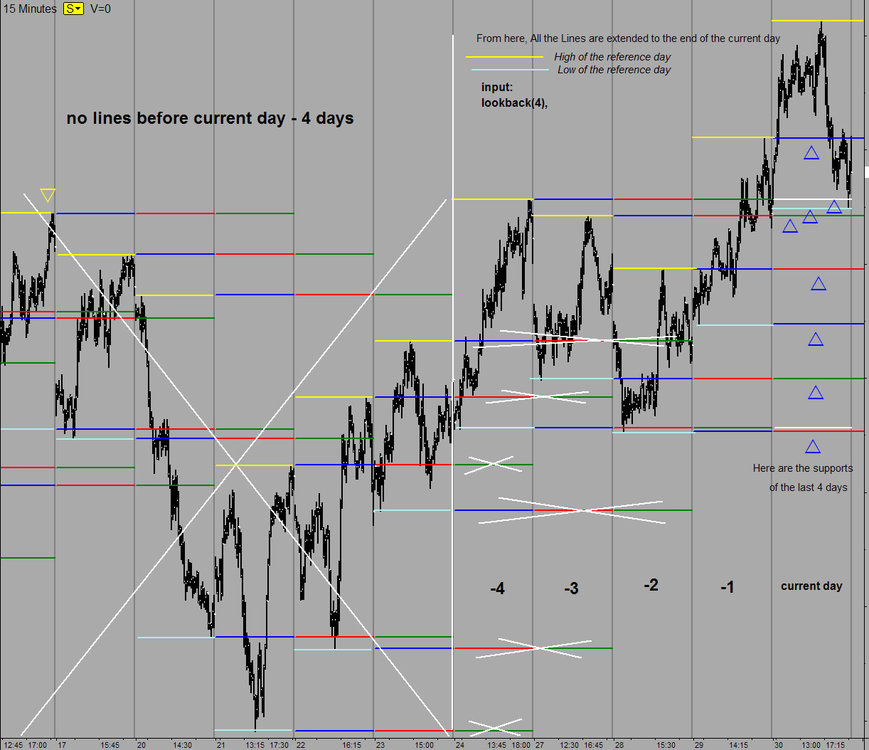Click the '15:00' time axis label
Viewport: 869px width, 750px height.
click(424, 745)
